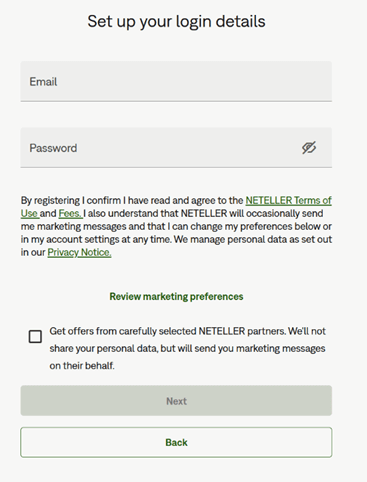The height and width of the screenshot is (482, 367).
Task: Open the Fees link
Action: 70,213
